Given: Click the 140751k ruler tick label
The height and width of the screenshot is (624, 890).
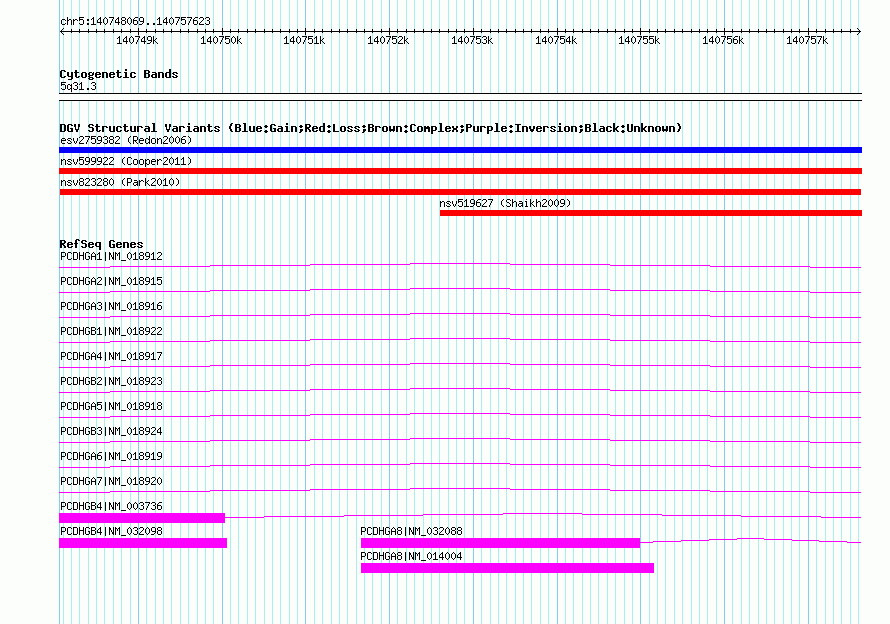Looking at the screenshot, I should [305, 40].
